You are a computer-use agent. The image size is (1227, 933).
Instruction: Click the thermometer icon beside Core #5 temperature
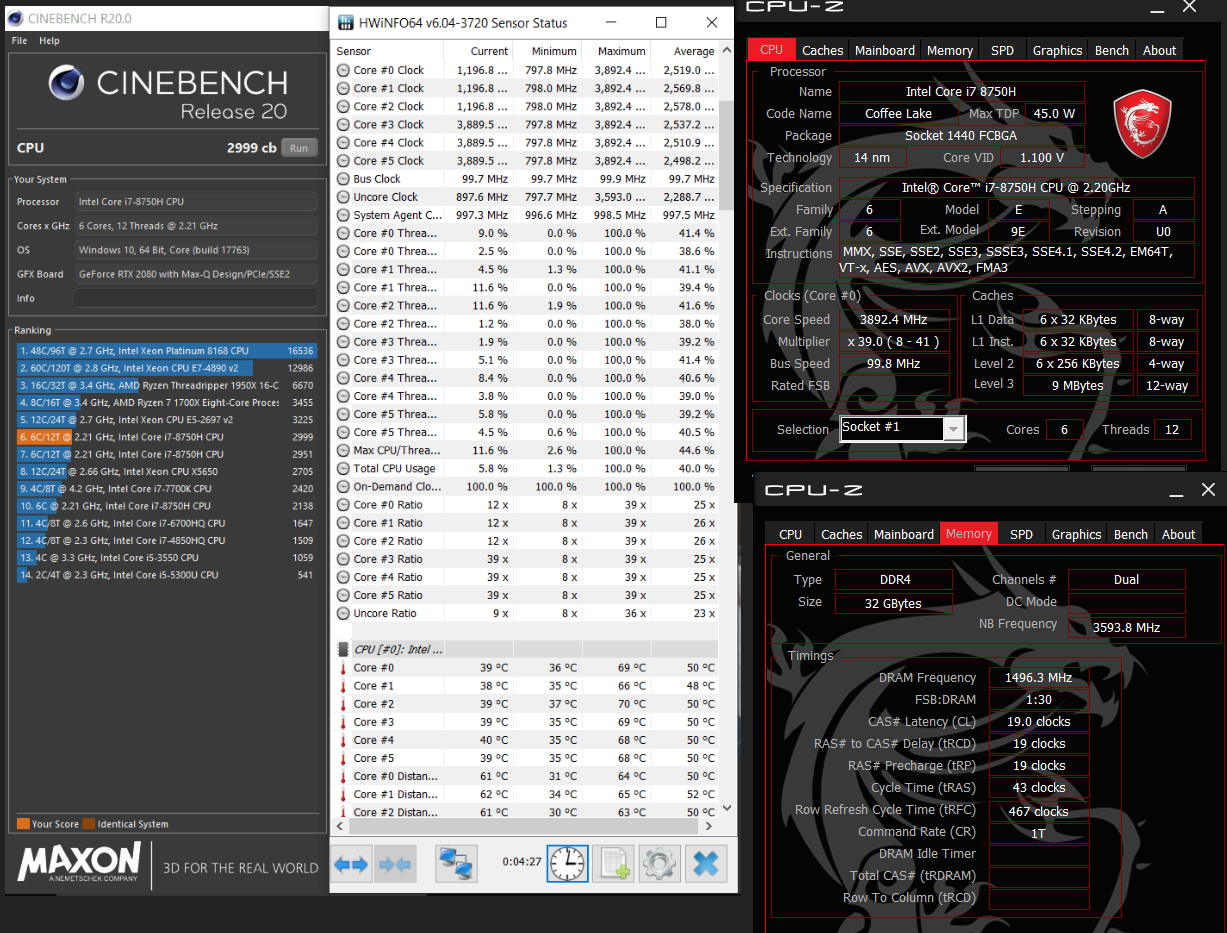(x=343, y=758)
